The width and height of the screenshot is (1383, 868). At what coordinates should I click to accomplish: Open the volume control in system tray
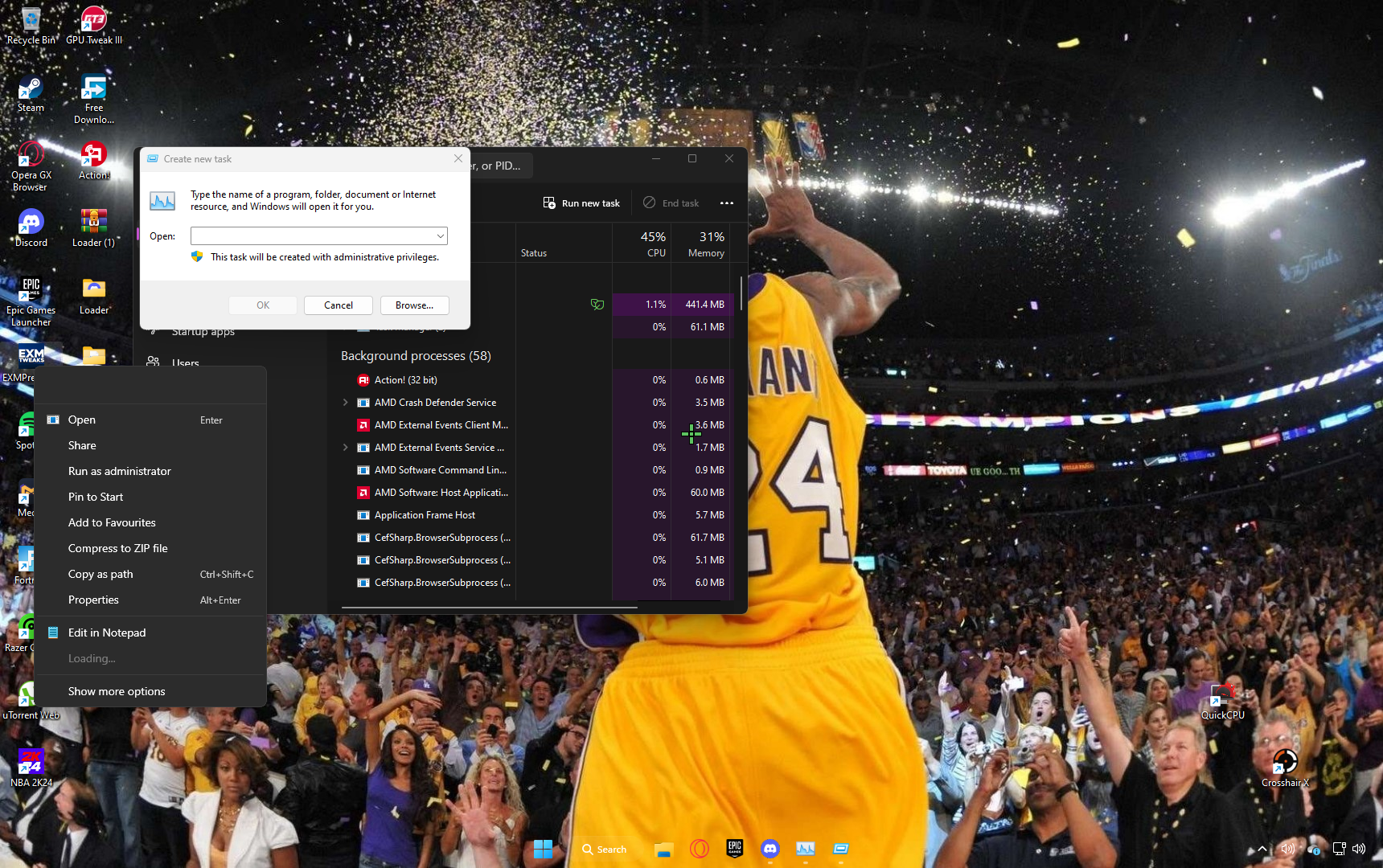pos(1359,849)
